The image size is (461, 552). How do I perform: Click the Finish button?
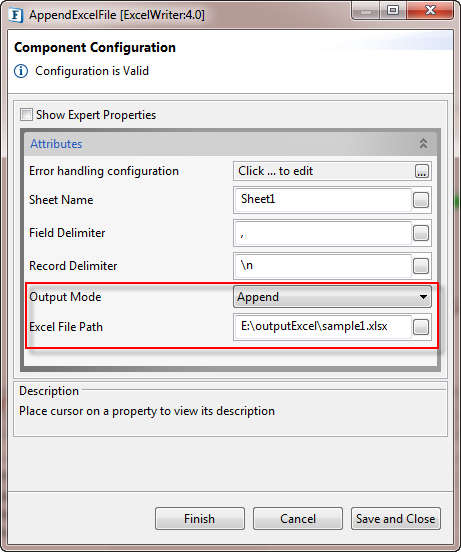pos(200,519)
